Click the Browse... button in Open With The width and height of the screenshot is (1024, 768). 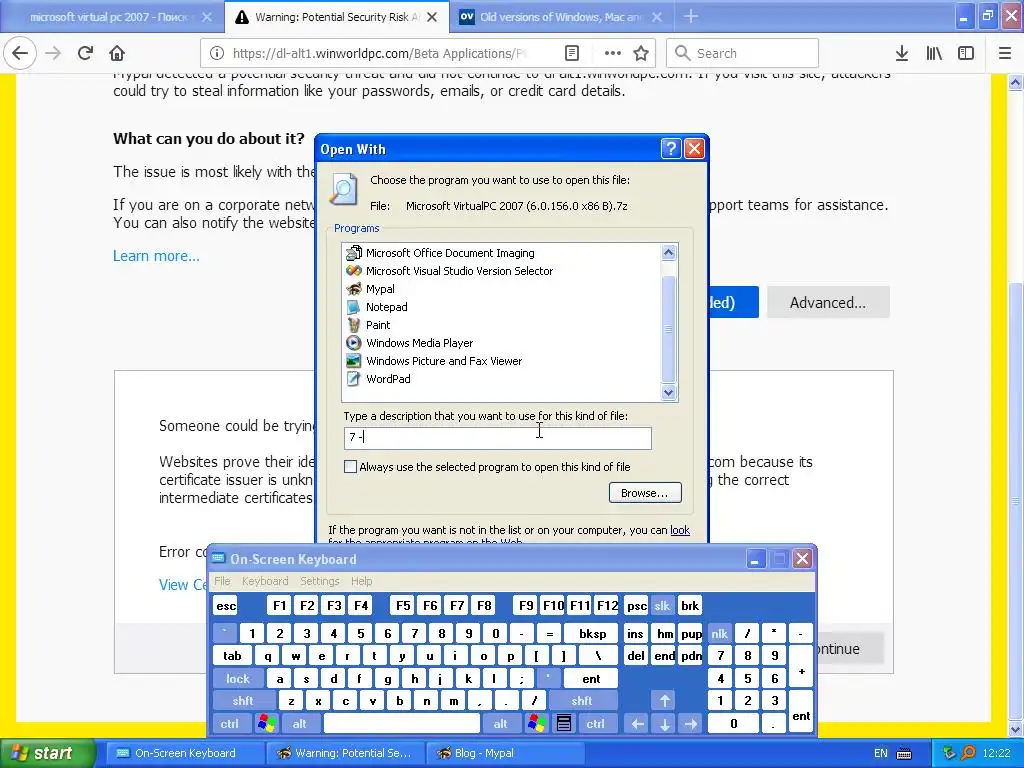pyautogui.click(x=645, y=492)
